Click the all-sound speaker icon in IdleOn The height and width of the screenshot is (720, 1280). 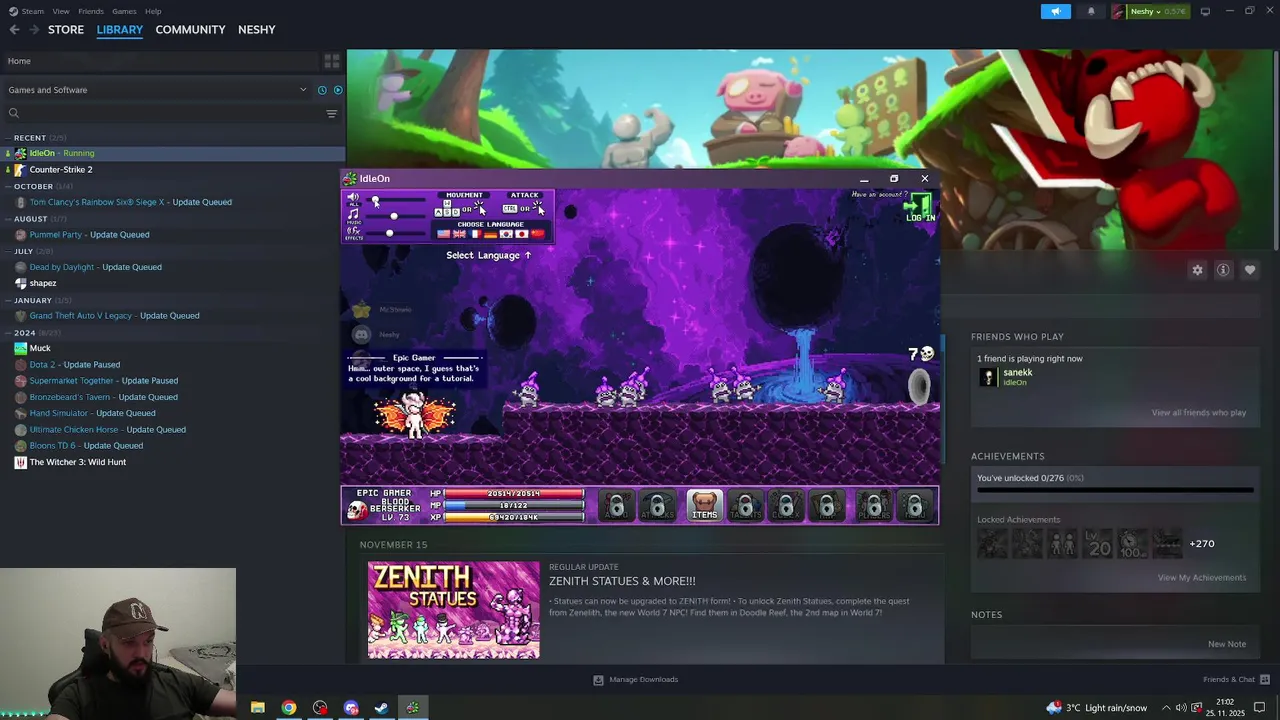pyautogui.click(x=353, y=197)
